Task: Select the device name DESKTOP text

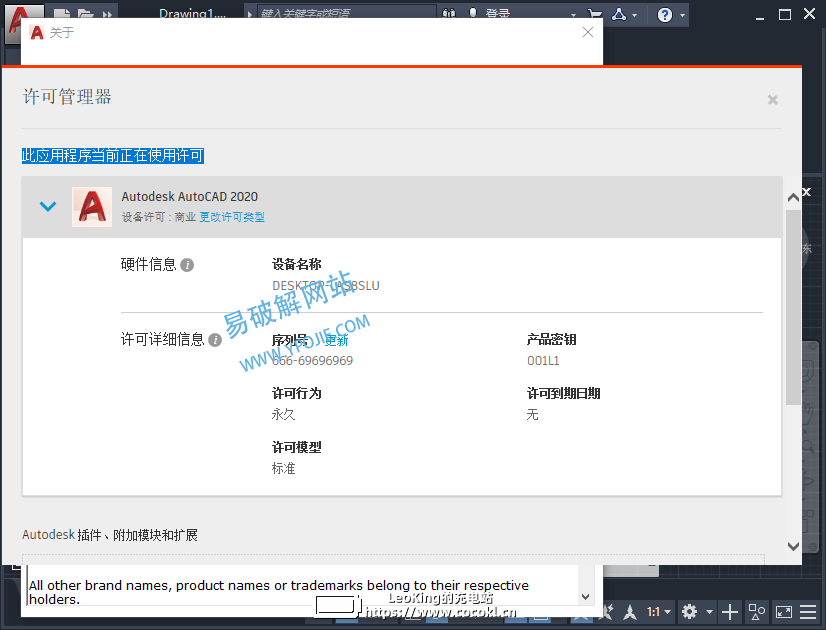Action: point(326,286)
